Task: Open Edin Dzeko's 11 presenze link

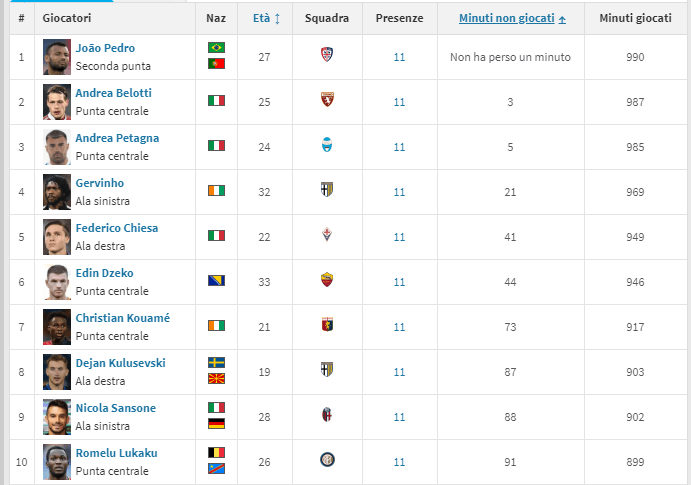Action: 399,282
